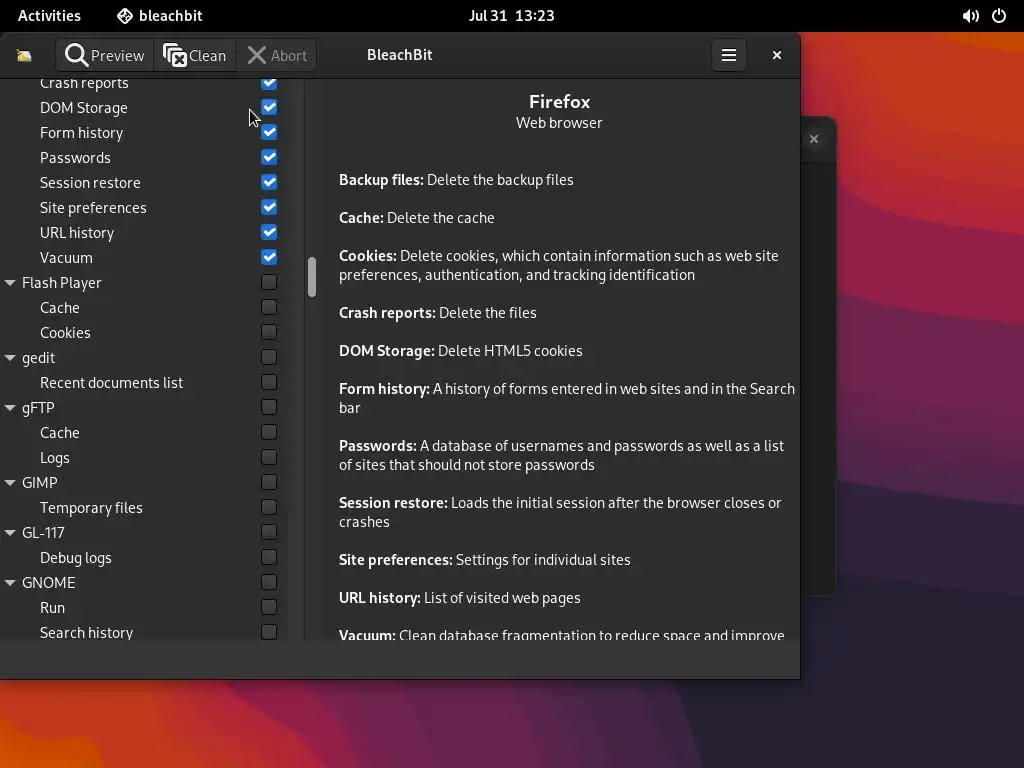Uncheck the Vacuum checkbox

click(x=269, y=257)
